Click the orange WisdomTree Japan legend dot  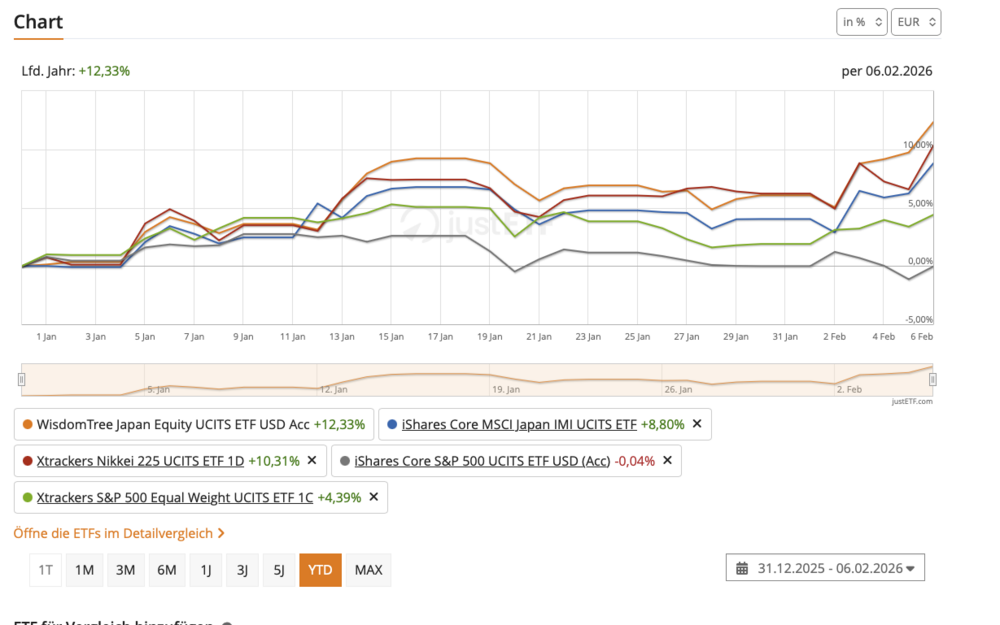coord(27,424)
